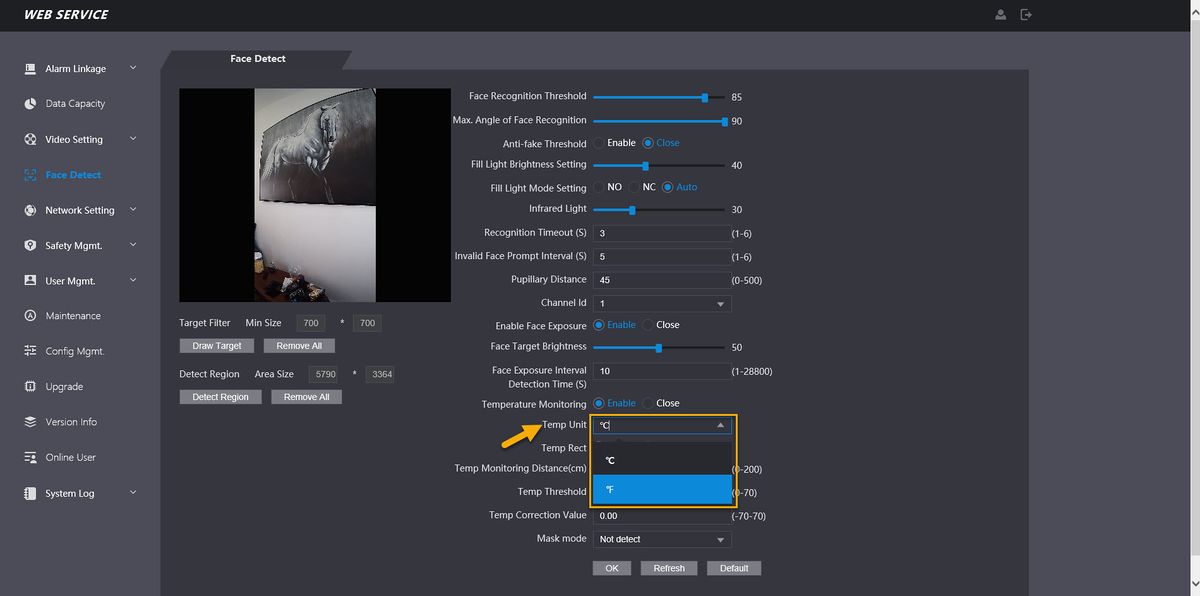This screenshot has height=596, width=1200.
Task: Click the Draw Target button
Action: (x=217, y=346)
